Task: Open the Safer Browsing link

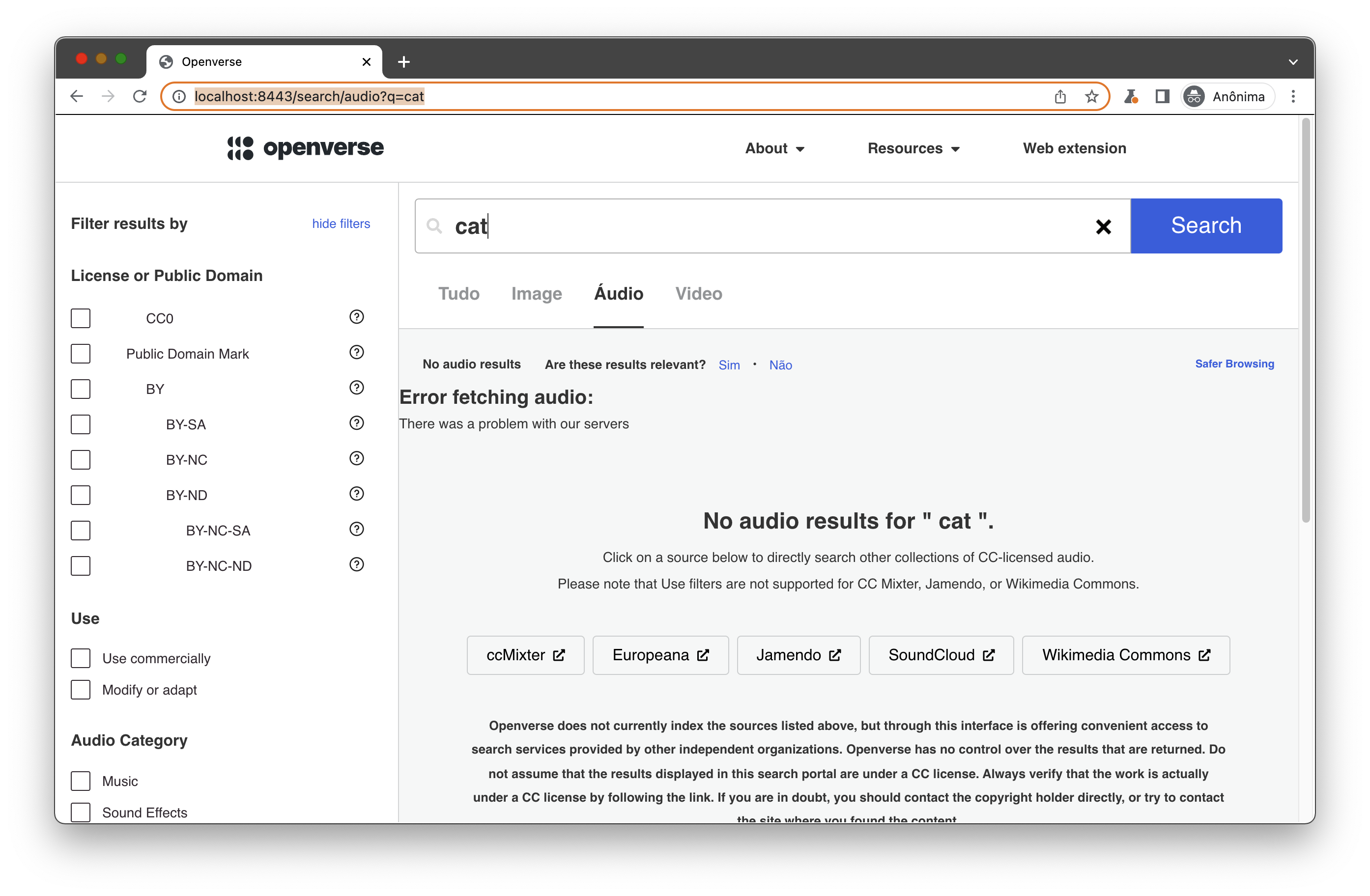Action: 1234,364
